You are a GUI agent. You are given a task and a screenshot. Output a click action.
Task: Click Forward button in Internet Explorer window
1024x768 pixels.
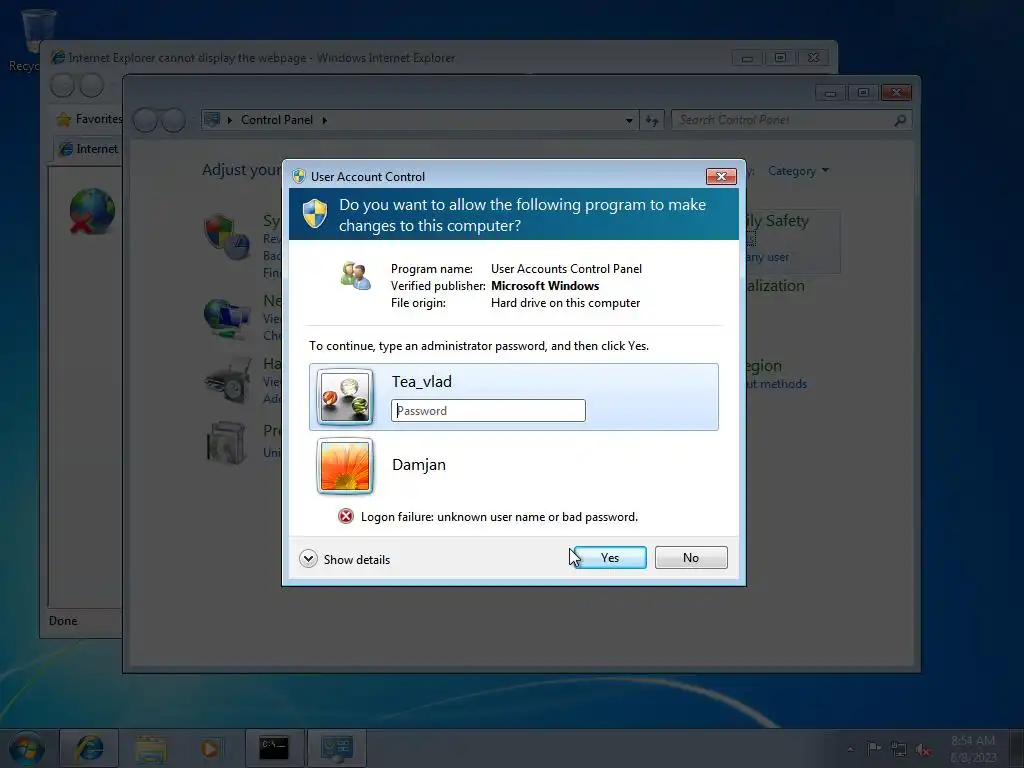tap(91, 86)
